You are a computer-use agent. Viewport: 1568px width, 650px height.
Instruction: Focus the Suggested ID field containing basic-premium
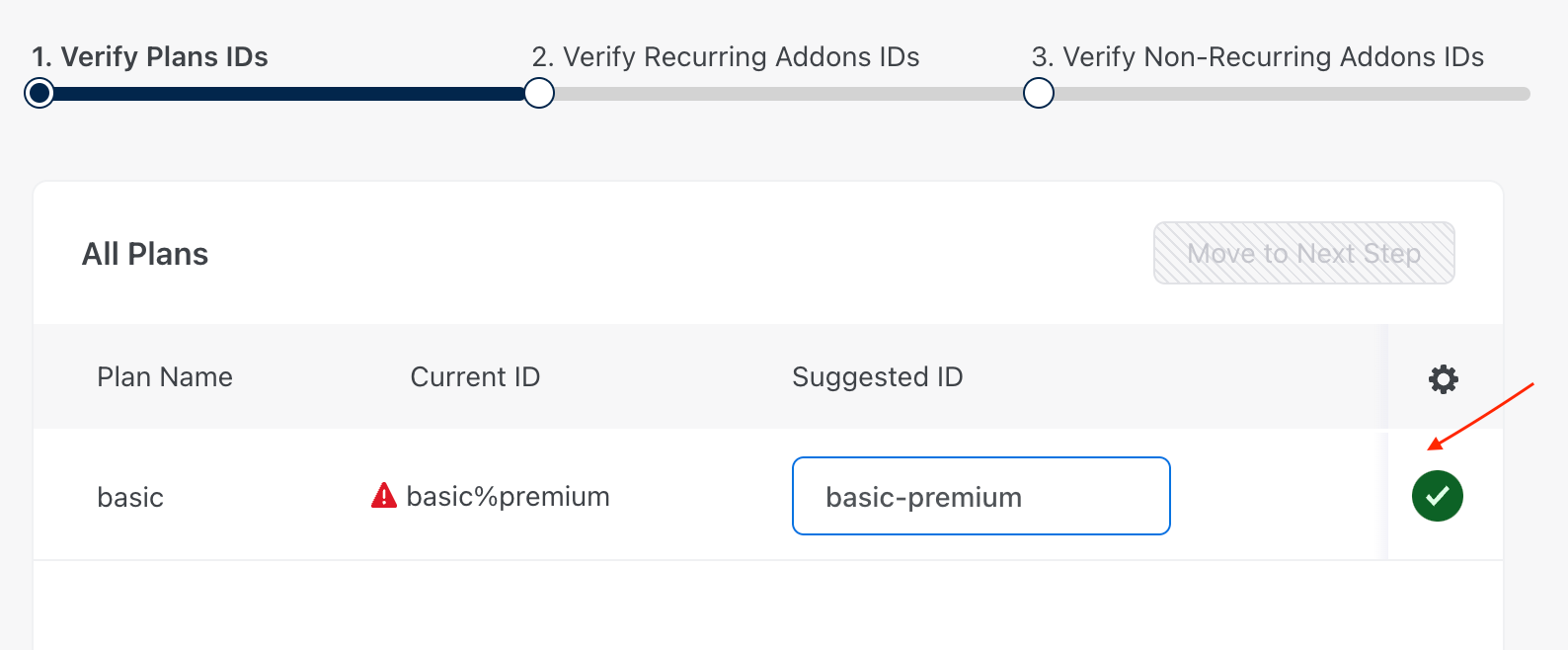tap(980, 496)
